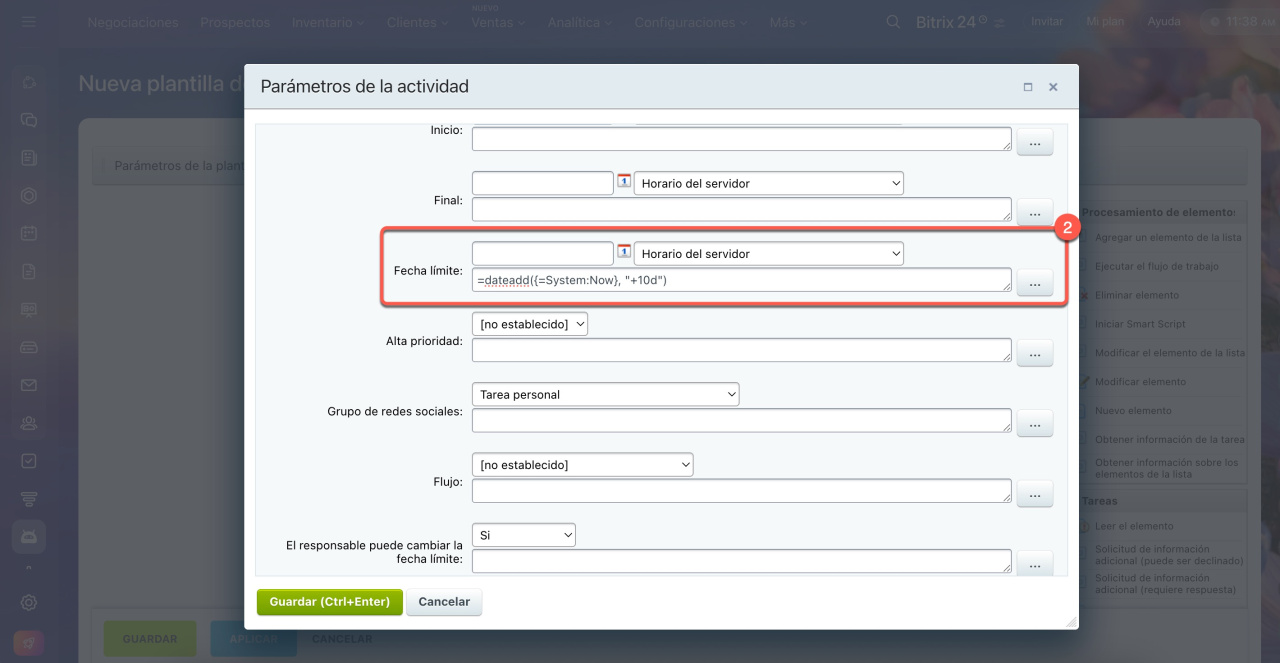Open calendar icon in left sidebar
Screen dimensions: 1280x663
(x=29, y=233)
